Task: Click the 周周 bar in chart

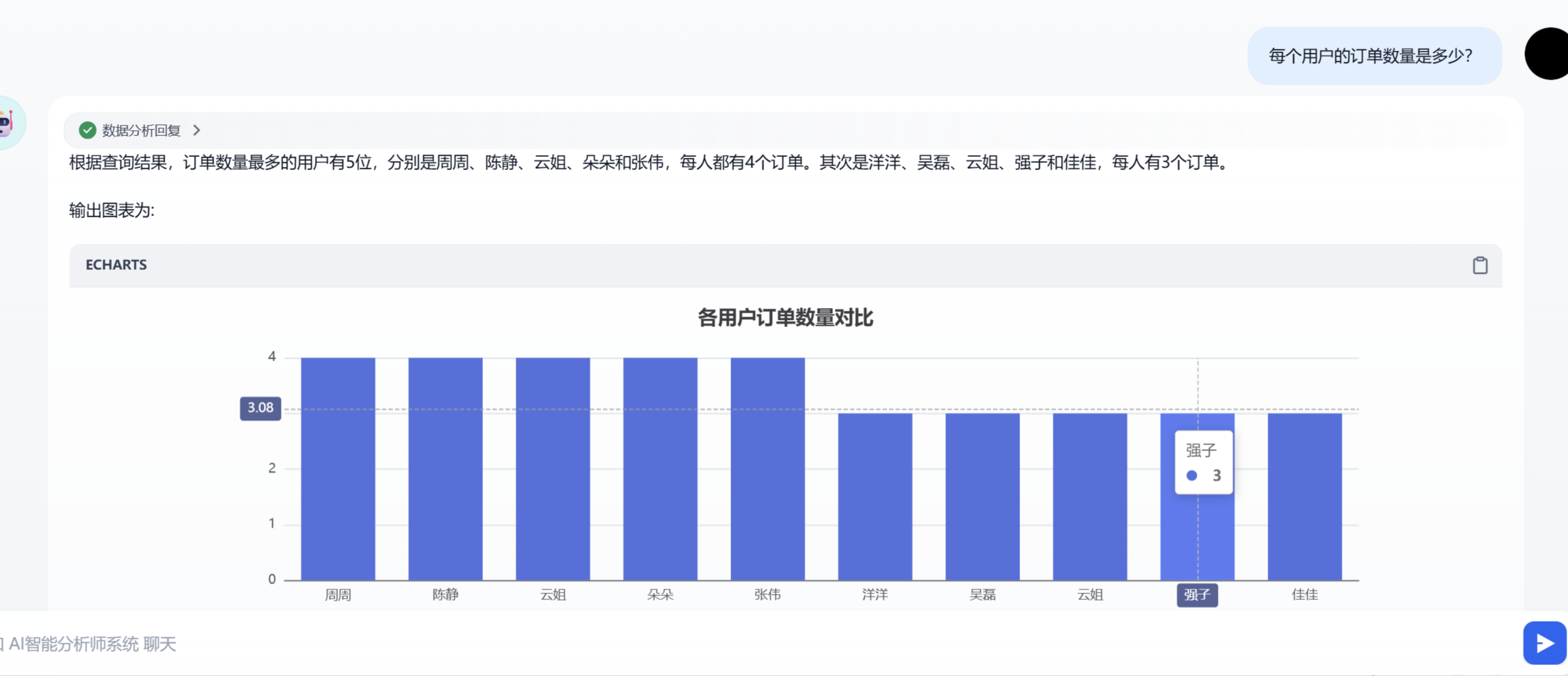Action: point(338,469)
